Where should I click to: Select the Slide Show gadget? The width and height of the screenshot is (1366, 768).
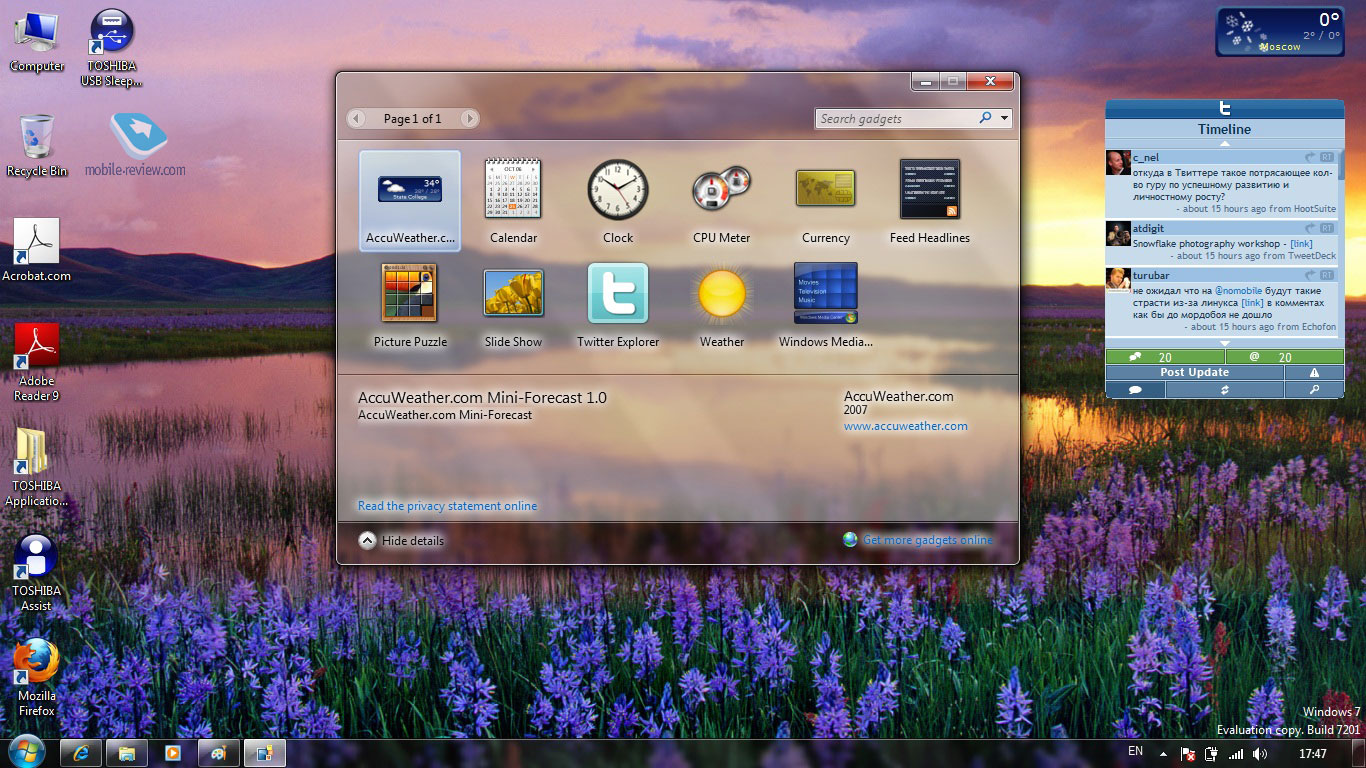513,305
